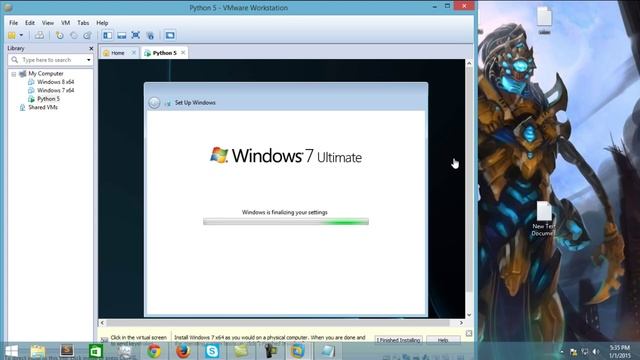Open the VM menu

pos(65,23)
